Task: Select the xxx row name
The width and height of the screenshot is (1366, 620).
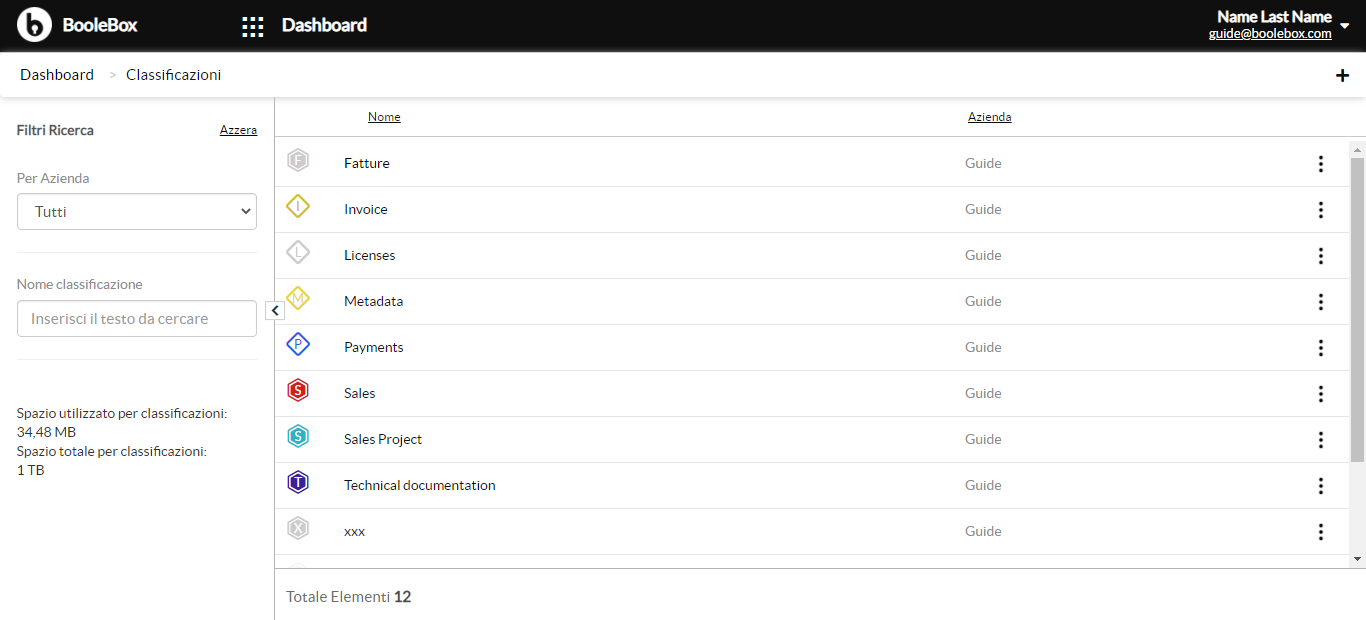Action: coord(355,531)
